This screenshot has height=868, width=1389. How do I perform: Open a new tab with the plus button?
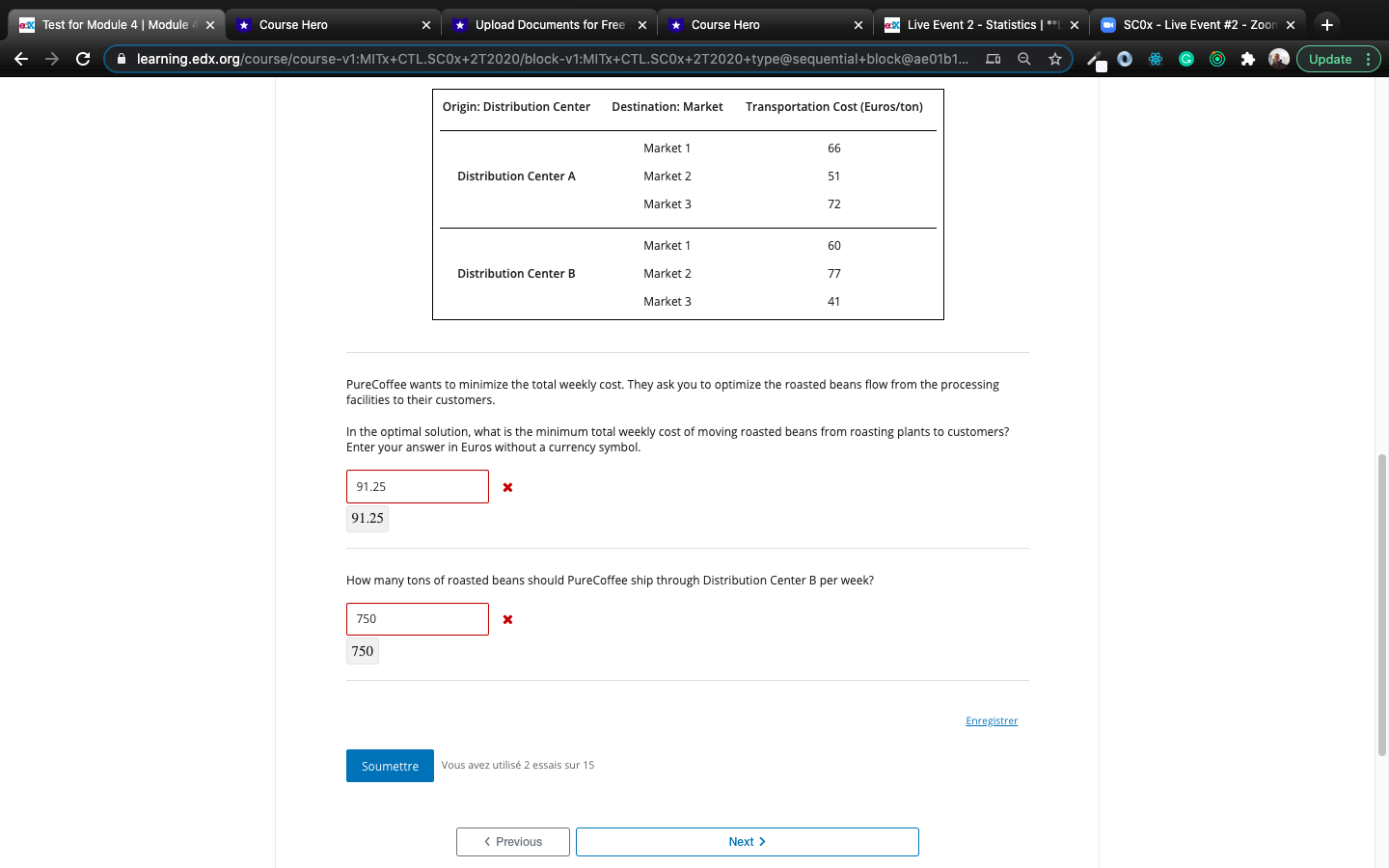point(1326,24)
